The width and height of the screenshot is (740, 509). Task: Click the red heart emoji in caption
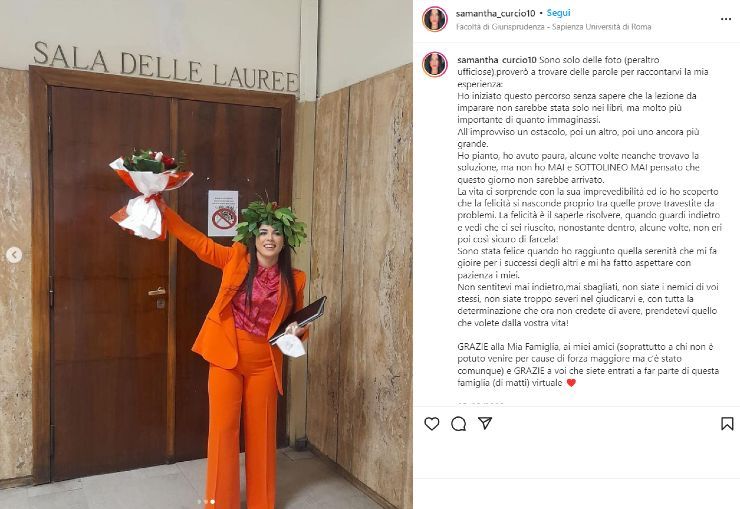click(571, 383)
